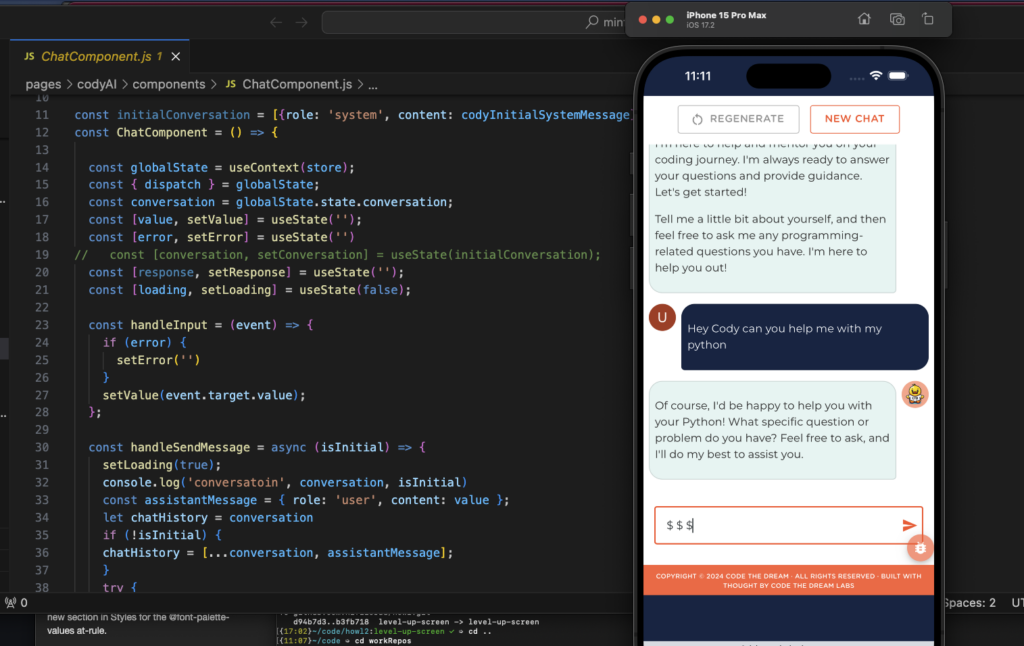
Task: Click the Cody bot avatar icon
Action: 915,395
